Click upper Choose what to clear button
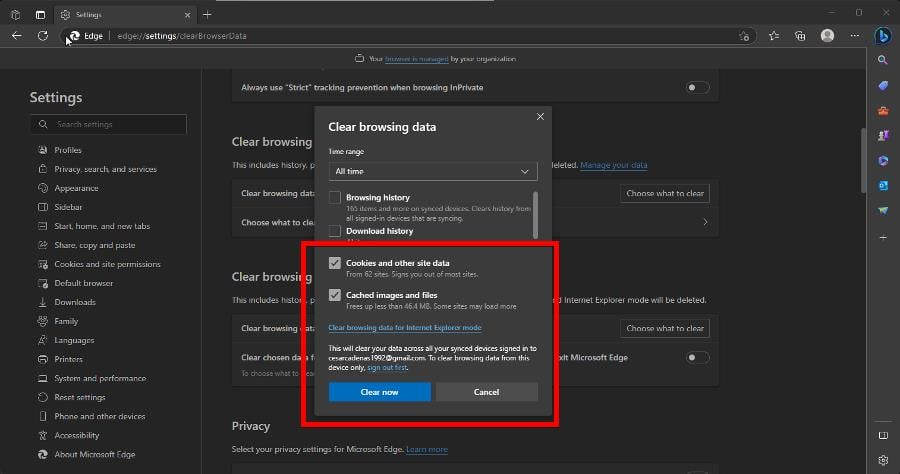900x474 pixels. click(x=665, y=193)
